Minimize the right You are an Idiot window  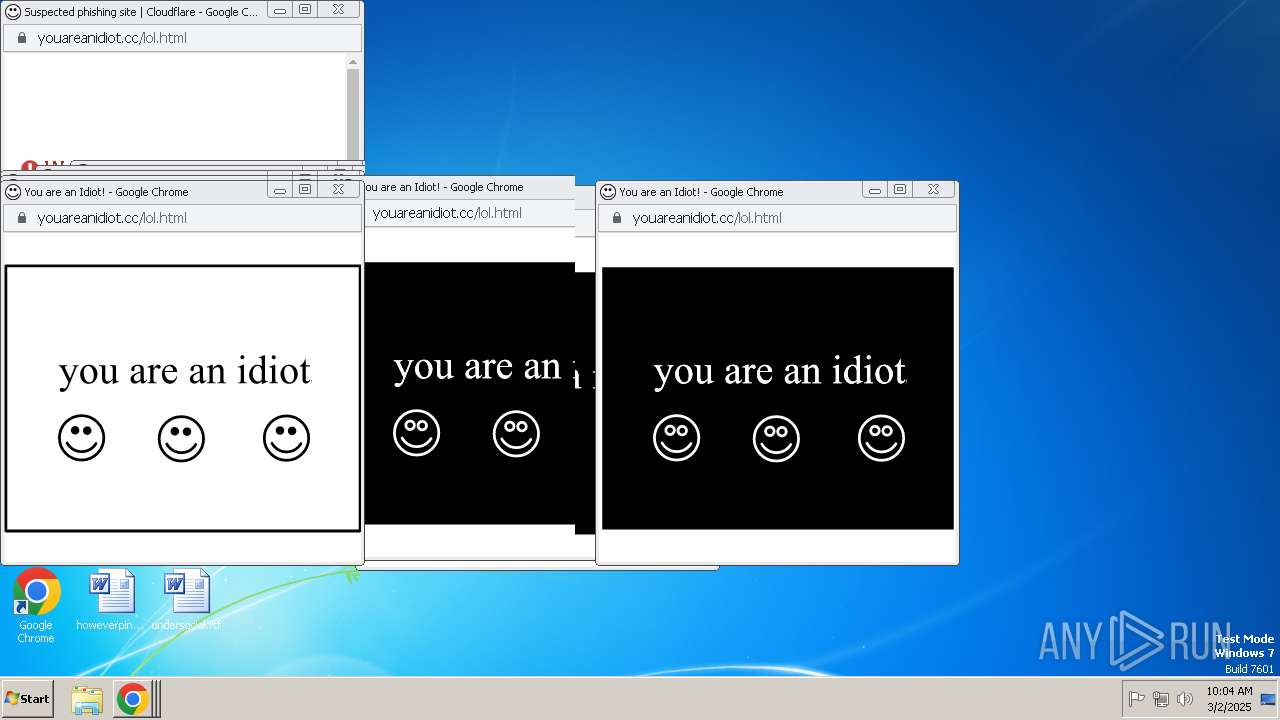click(875, 190)
